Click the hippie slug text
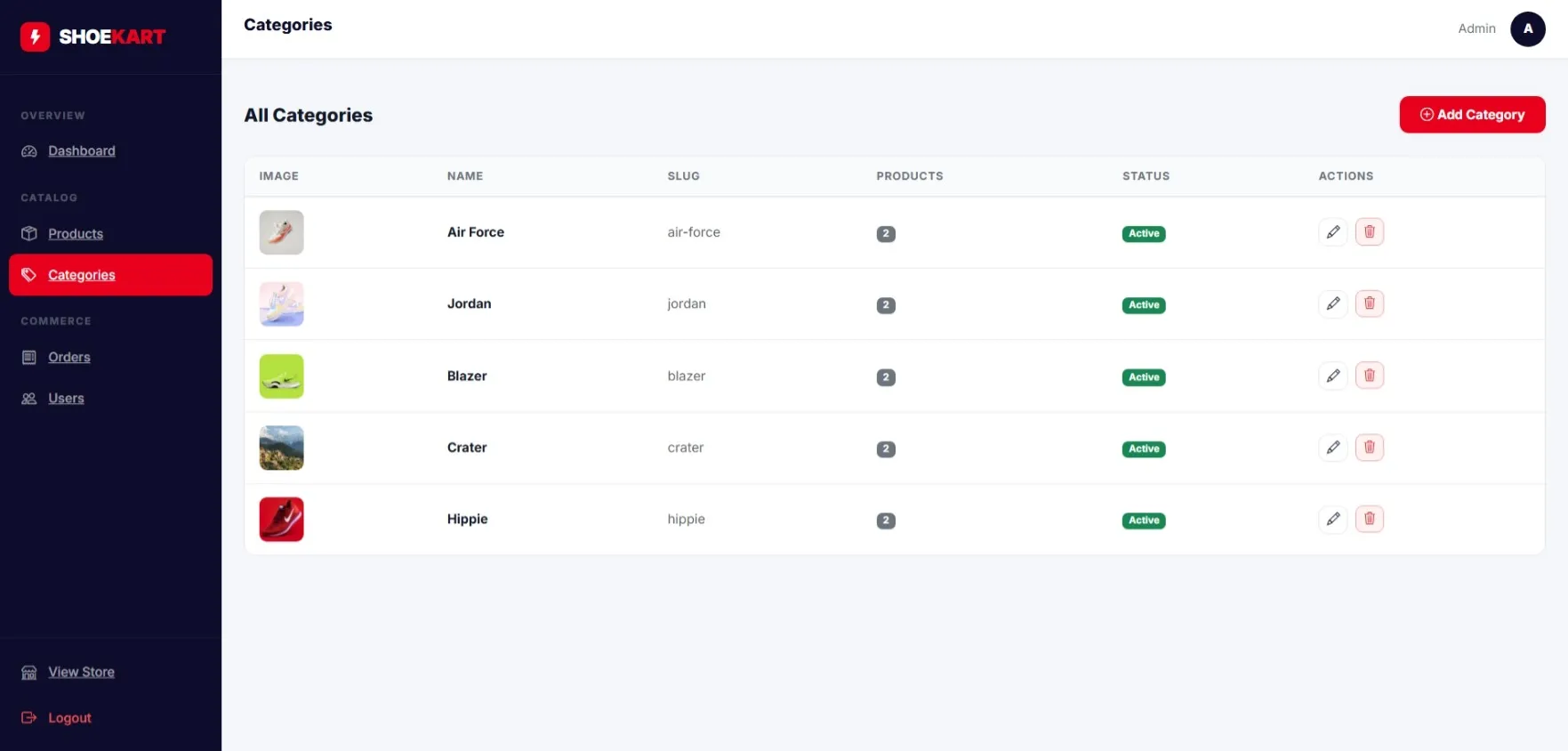Viewport: 1568px width, 751px height. (x=687, y=519)
